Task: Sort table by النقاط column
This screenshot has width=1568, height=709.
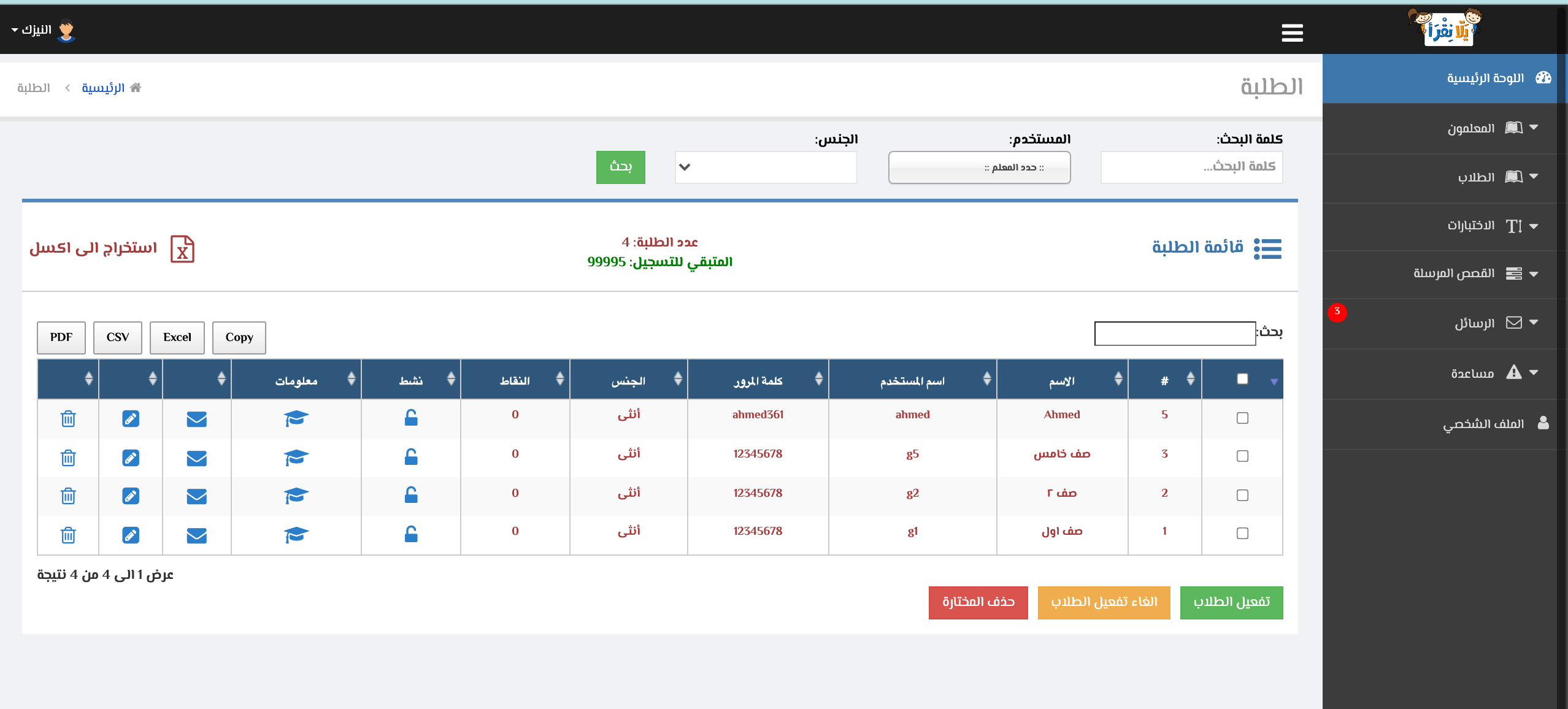Action: (x=515, y=380)
